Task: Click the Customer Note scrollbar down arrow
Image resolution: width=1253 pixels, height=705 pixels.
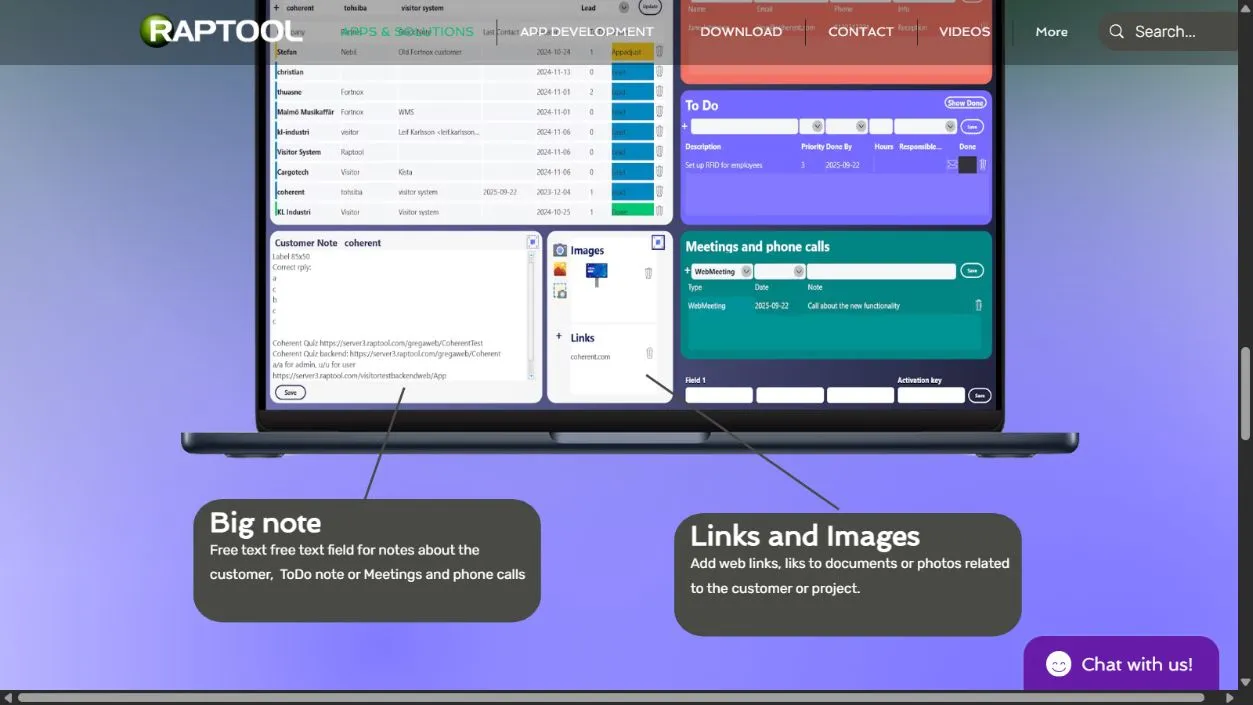Action: [x=532, y=375]
